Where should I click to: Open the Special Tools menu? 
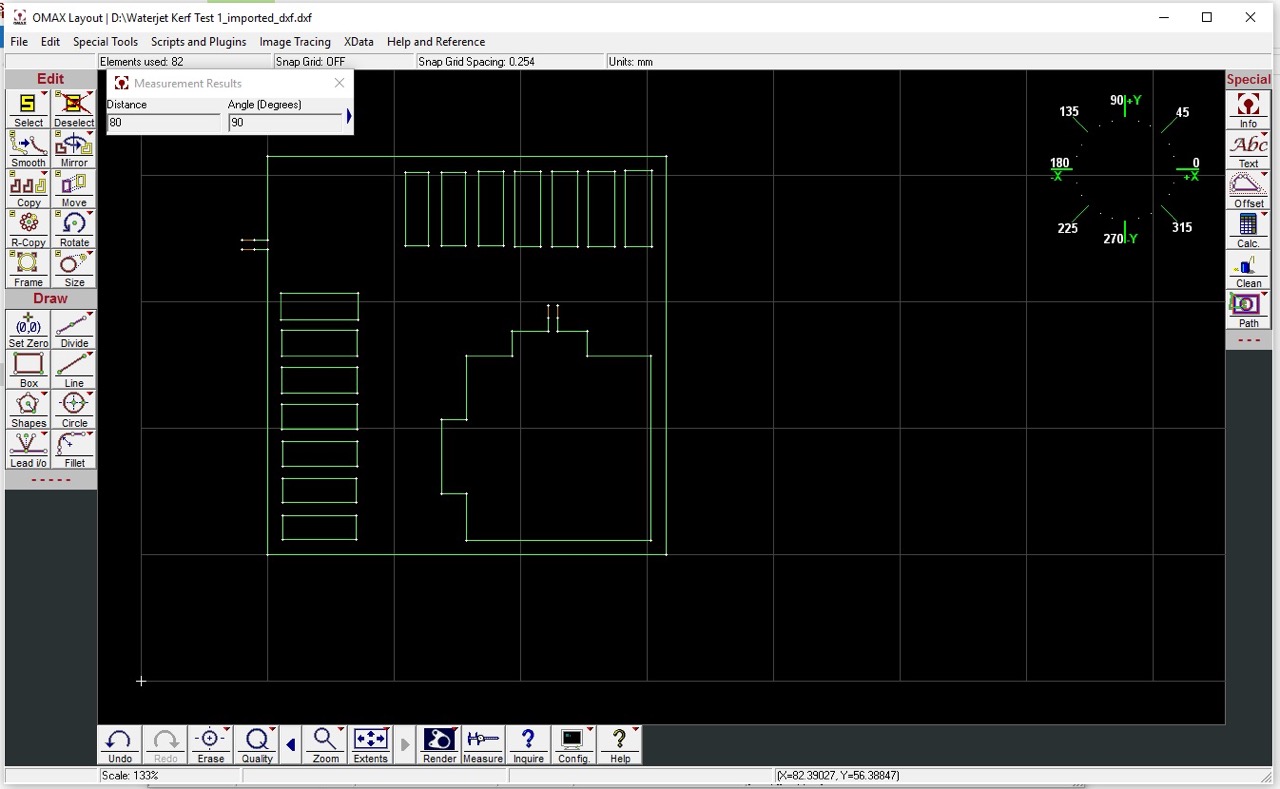click(x=105, y=42)
